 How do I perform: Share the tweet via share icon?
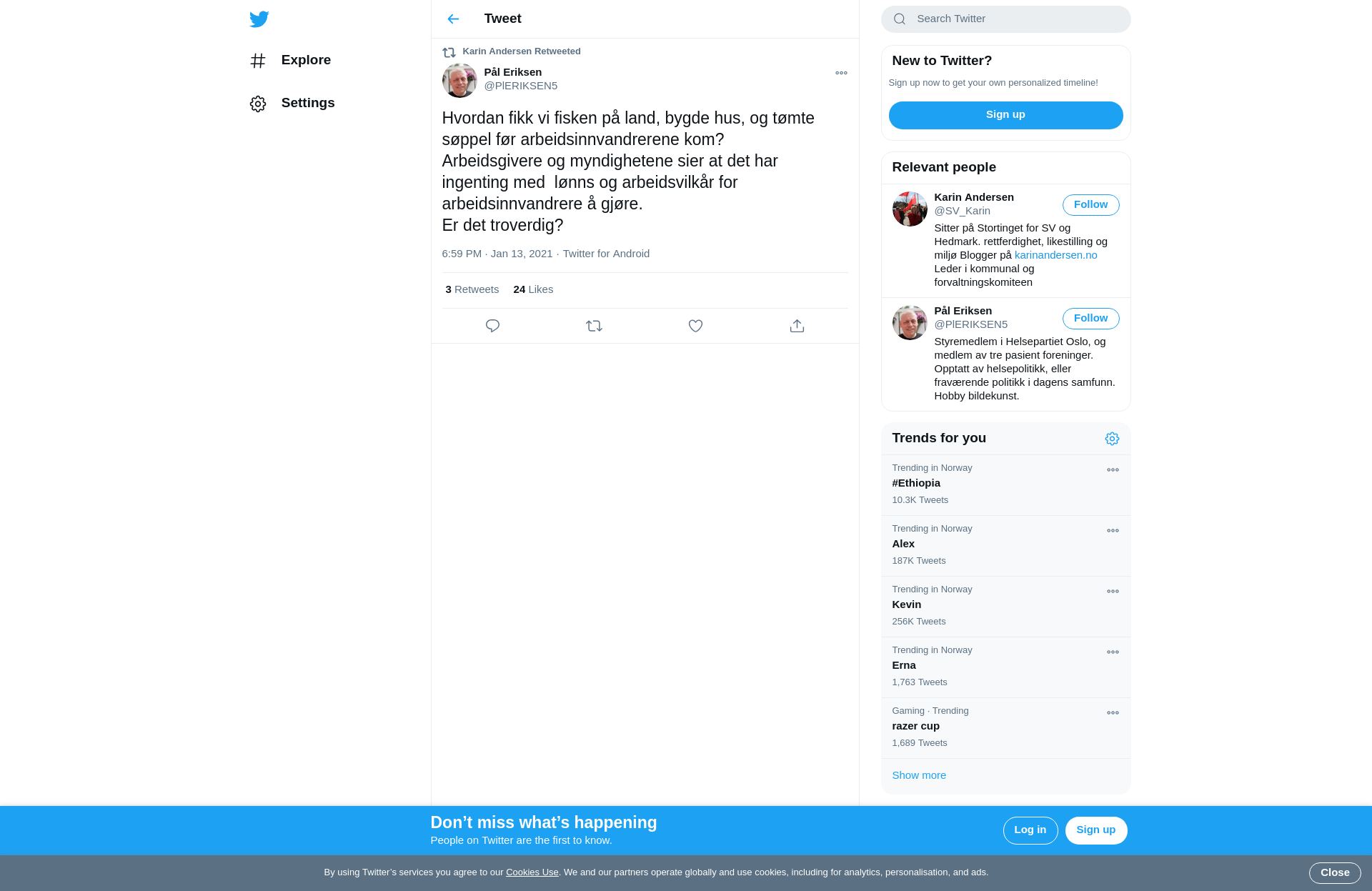(x=797, y=326)
